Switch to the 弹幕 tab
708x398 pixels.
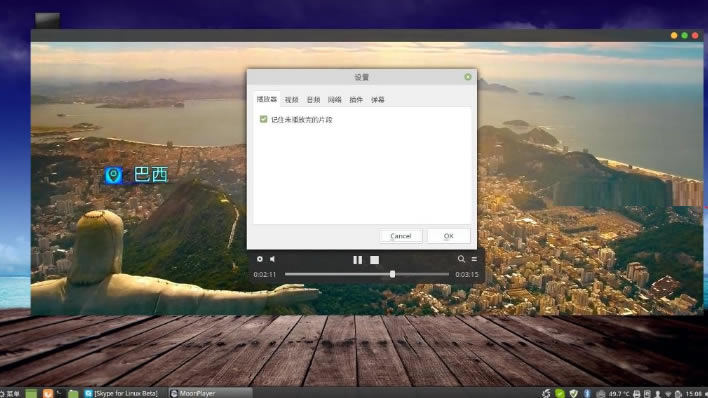click(x=377, y=100)
